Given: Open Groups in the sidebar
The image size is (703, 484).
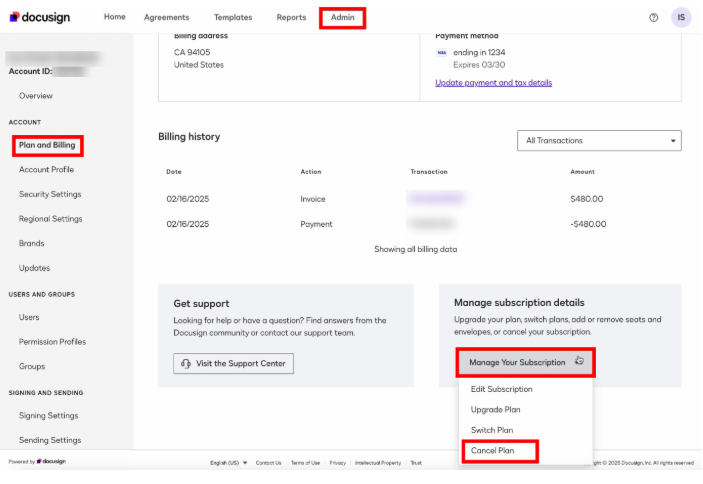Looking at the screenshot, I should tap(32, 367).
